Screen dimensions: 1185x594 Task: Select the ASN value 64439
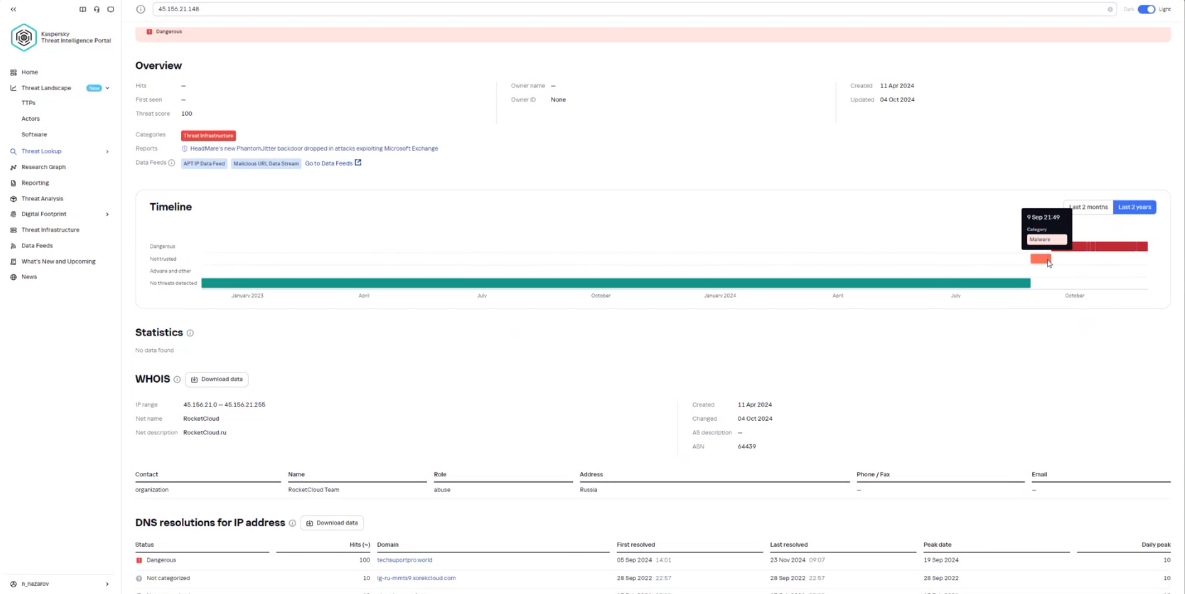click(747, 447)
